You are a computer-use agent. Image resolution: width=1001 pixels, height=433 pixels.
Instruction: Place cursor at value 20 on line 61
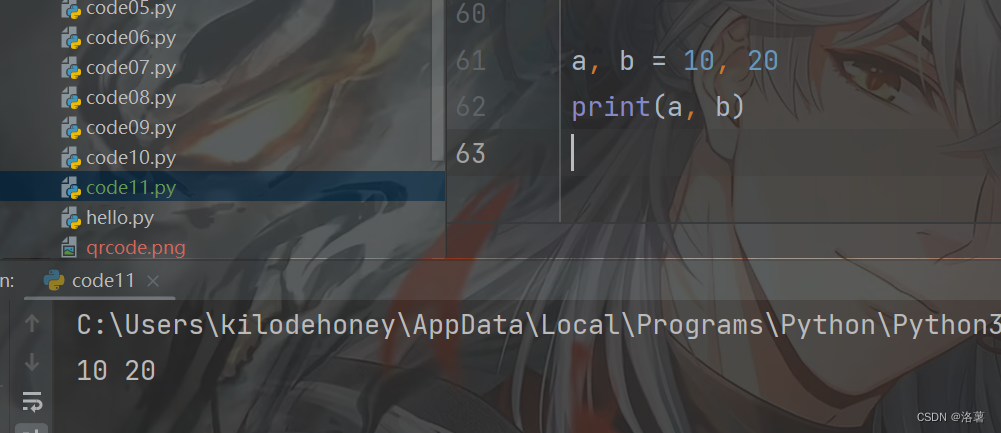762,61
